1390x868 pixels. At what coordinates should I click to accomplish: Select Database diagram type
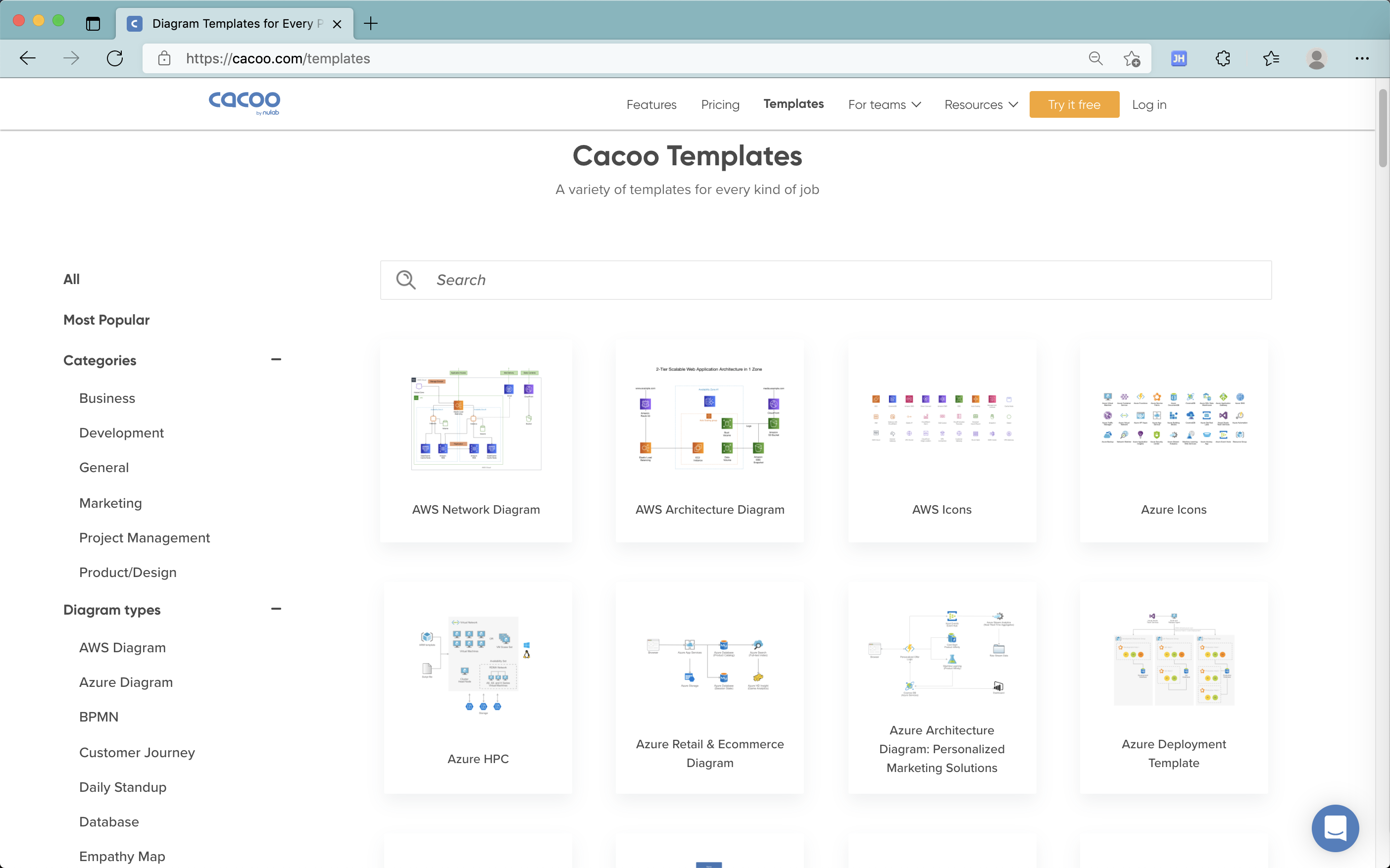[109, 821]
